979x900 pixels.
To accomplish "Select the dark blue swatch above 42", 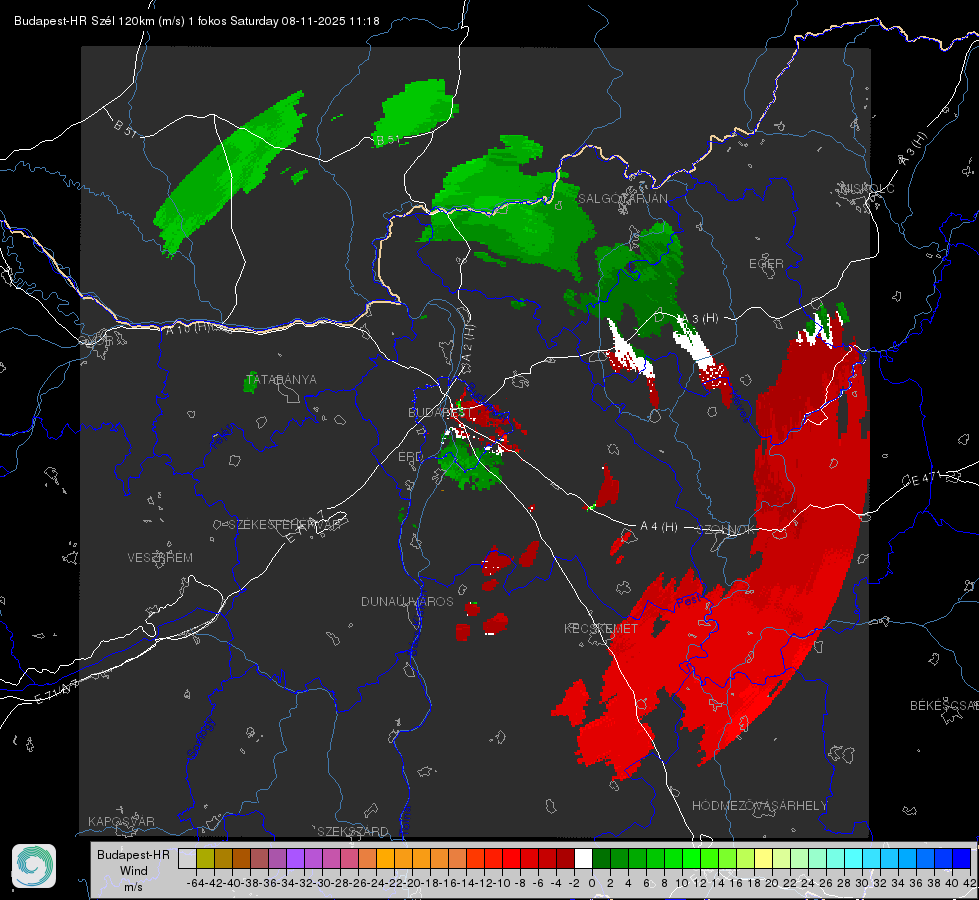I will 962,858.
